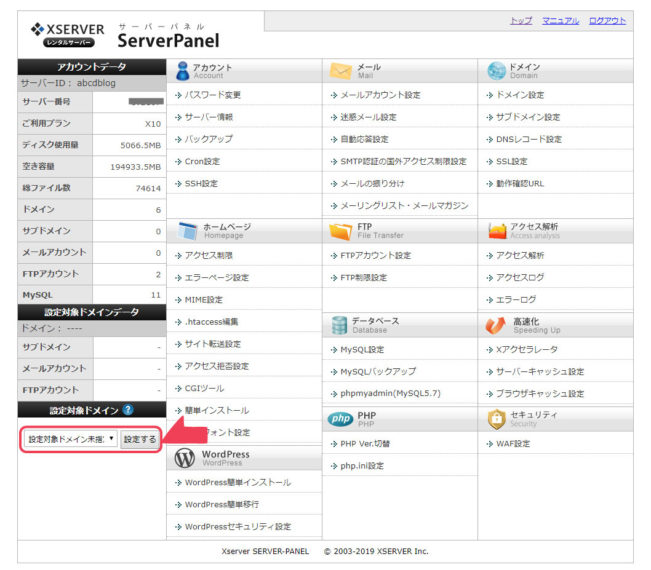Open アクセス制限
651x570 pixels.
tap(208, 255)
